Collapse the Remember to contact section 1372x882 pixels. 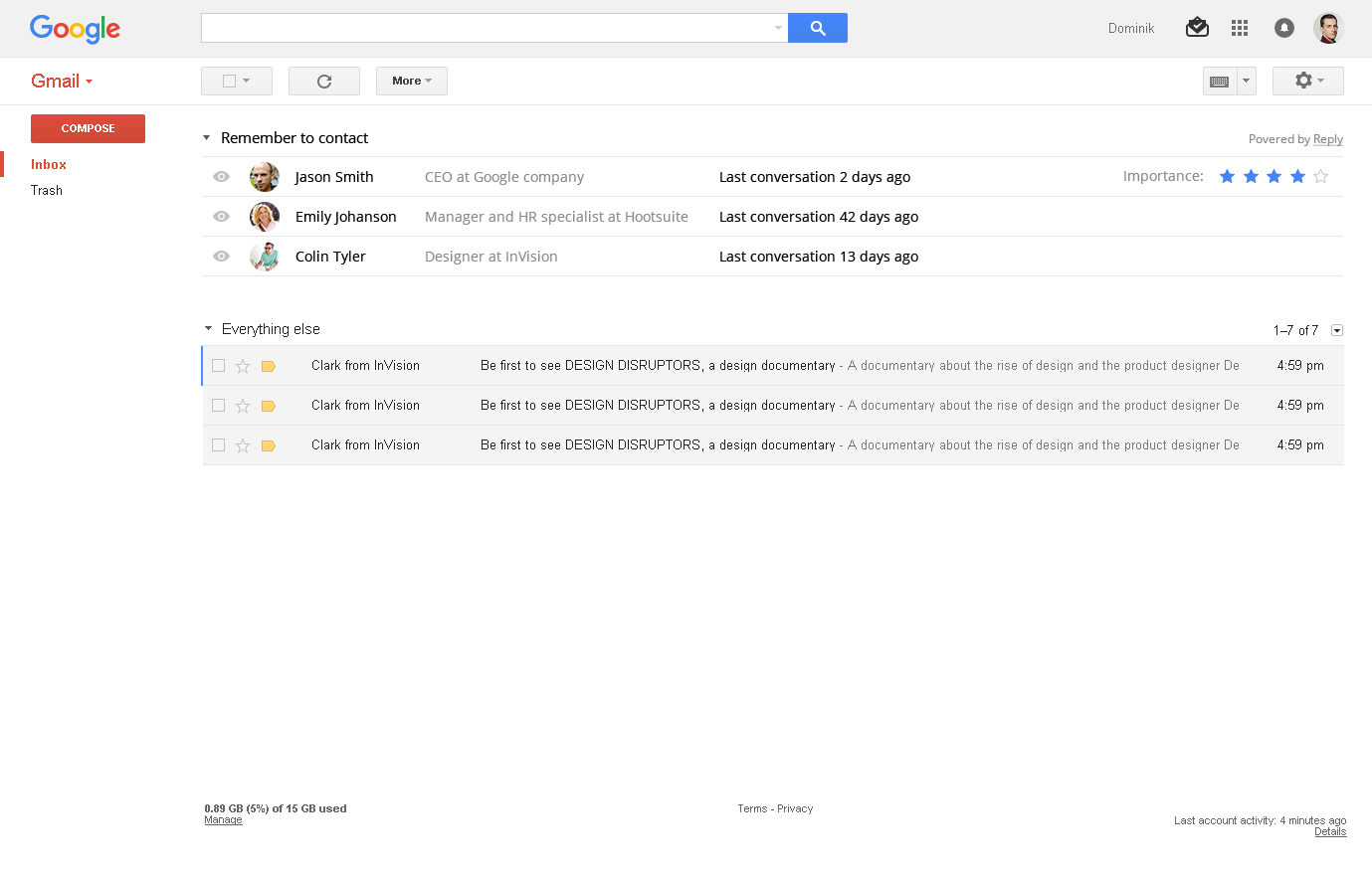click(x=207, y=138)
